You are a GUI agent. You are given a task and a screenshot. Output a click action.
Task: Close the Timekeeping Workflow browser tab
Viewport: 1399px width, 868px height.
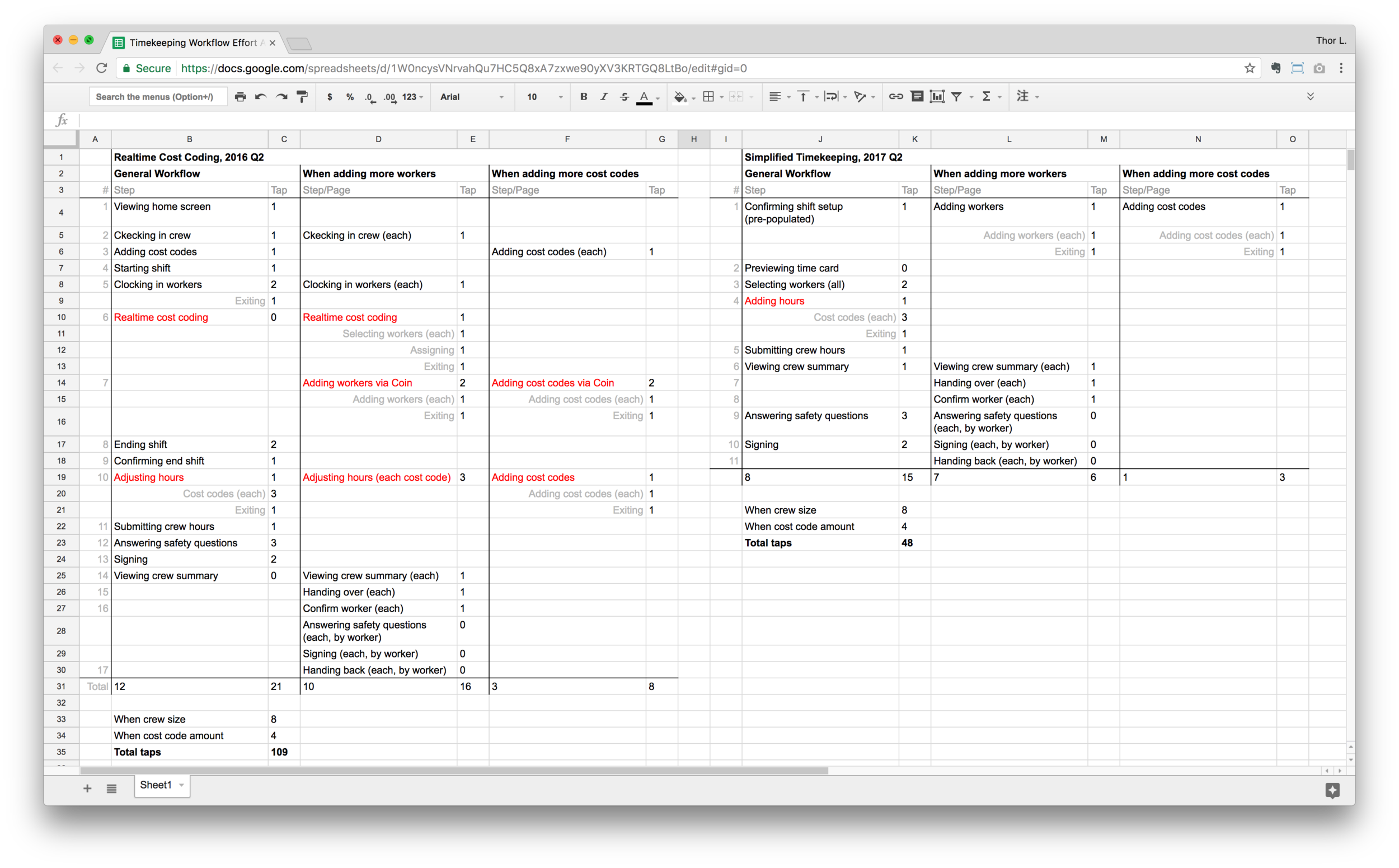pyautogui.click(x=272, y=43)
